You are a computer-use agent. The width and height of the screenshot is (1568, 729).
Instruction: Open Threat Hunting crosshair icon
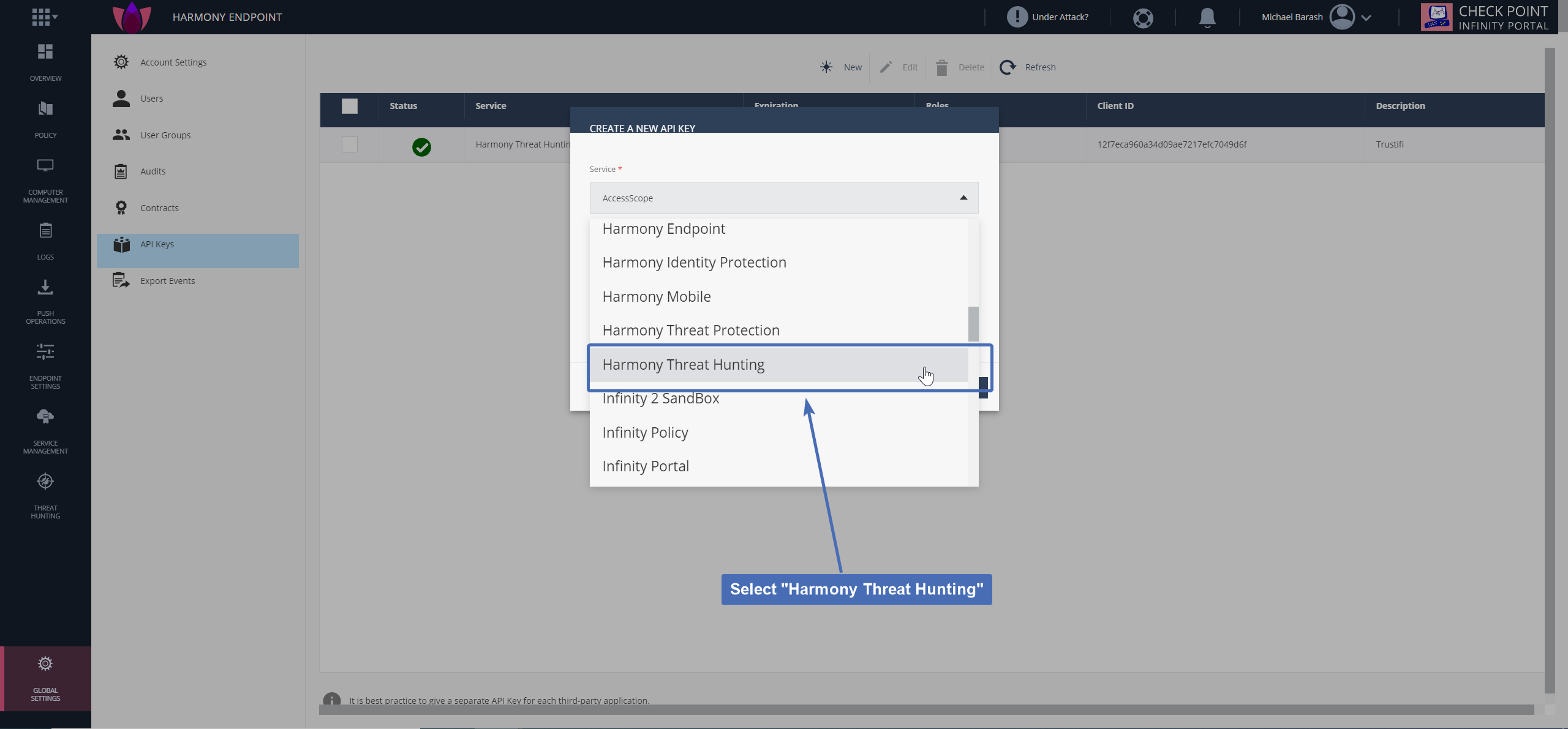tap(45, 482)
